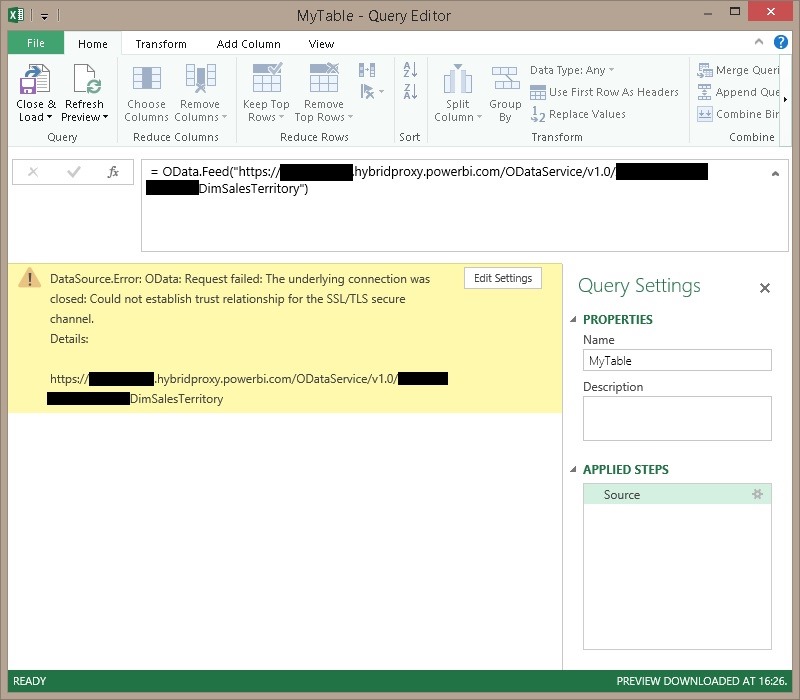The width and height of the screenshot is (800, 700).
Task: Confirm formula with checkmark icon
Action: (73, 172)
